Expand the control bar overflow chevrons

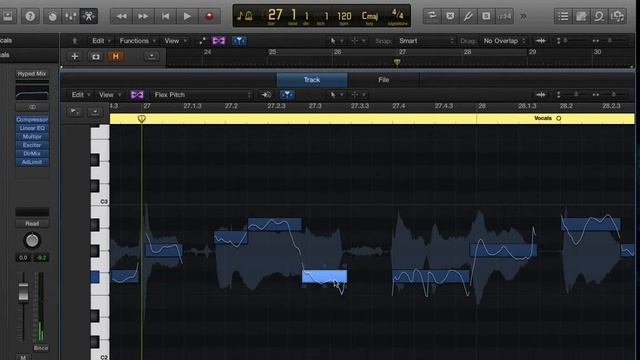523,16
